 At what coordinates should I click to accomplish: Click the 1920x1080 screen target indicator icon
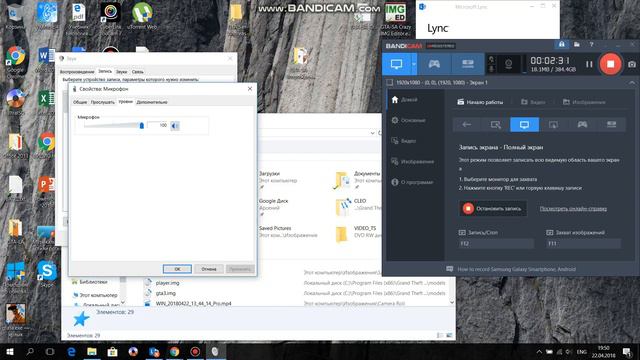click(x=390, y=82)
